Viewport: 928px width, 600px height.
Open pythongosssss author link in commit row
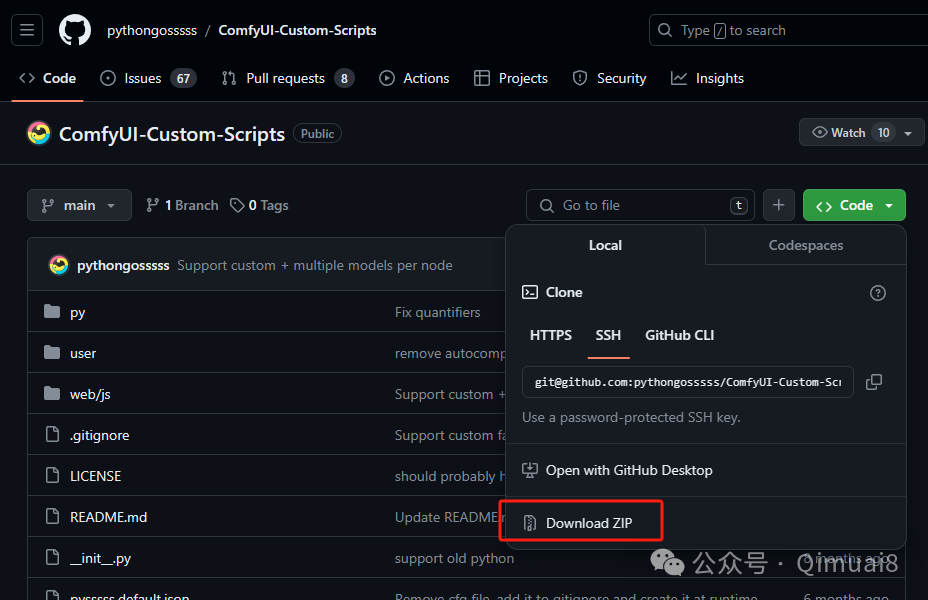(x=123, y=265)
